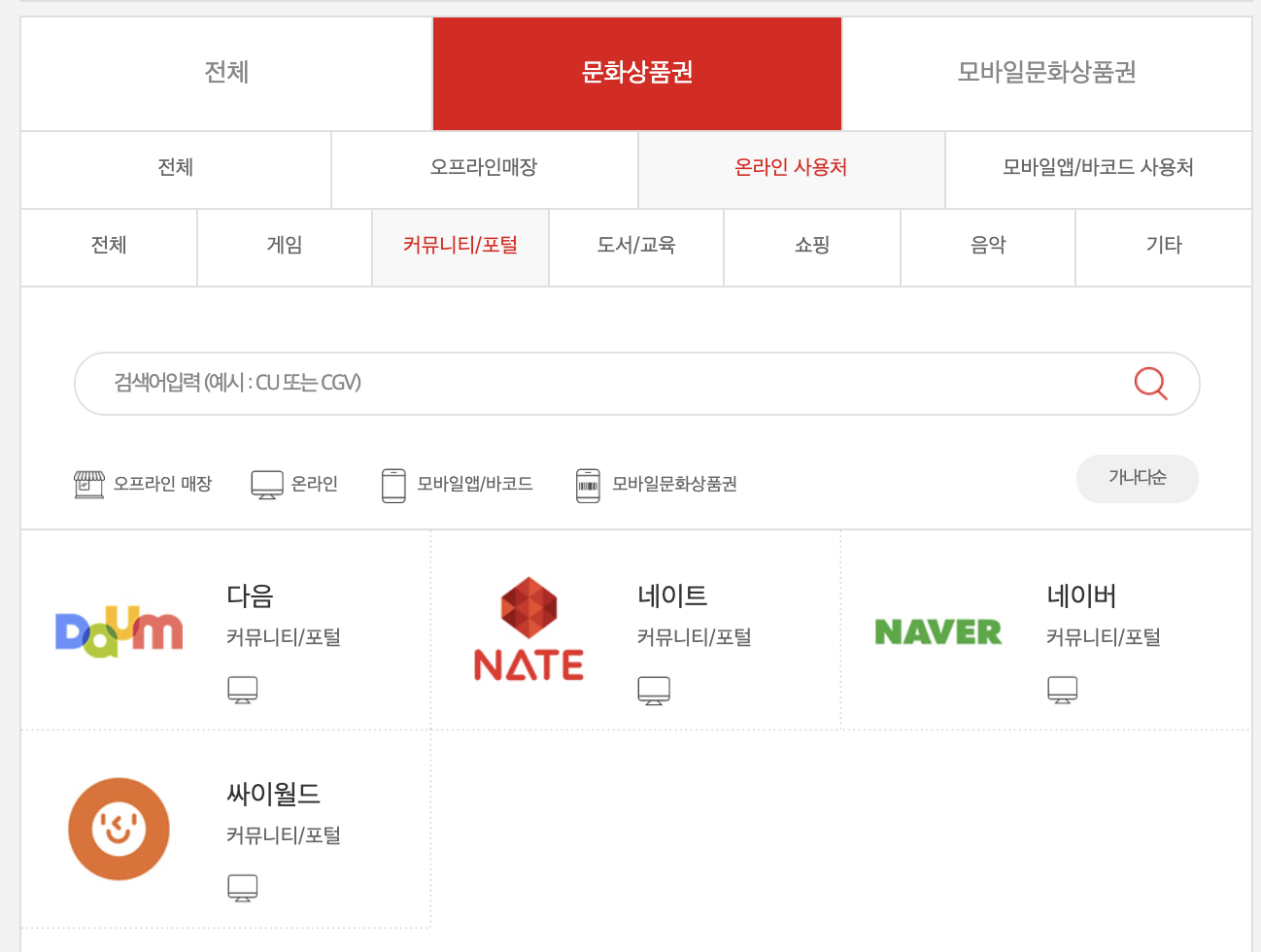Image resolution: width=1261 pixels, height=952 pixels.
Task: Switch to the 모바일문화상품권 tab
Action: [1047, 73]
